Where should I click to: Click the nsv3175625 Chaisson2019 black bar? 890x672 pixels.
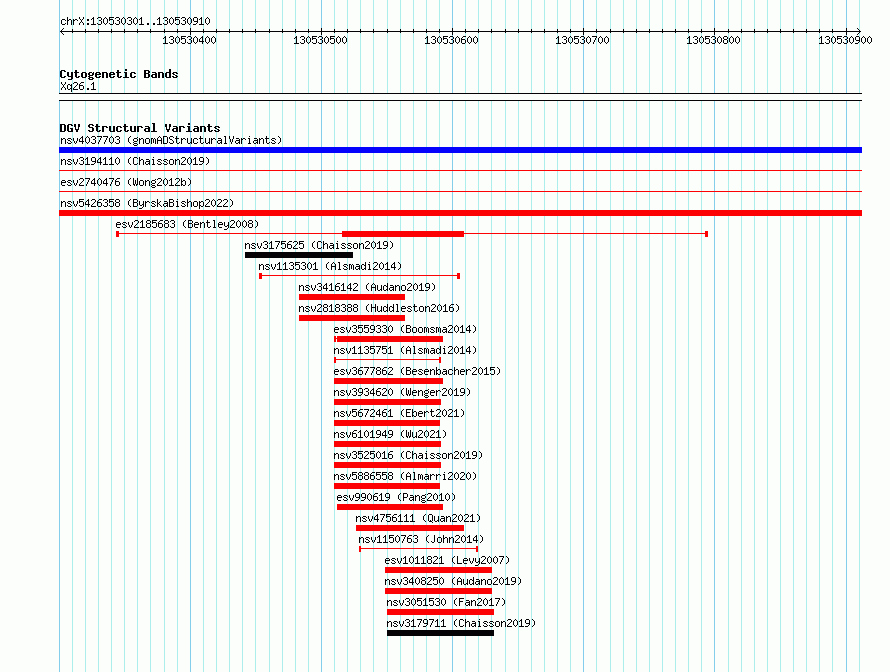click(299, 255)
